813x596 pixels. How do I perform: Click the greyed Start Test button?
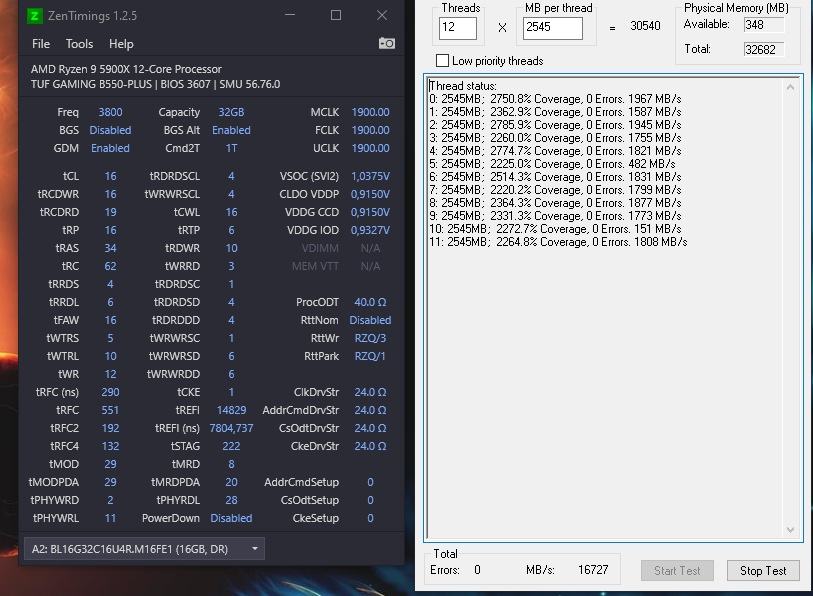677,571
